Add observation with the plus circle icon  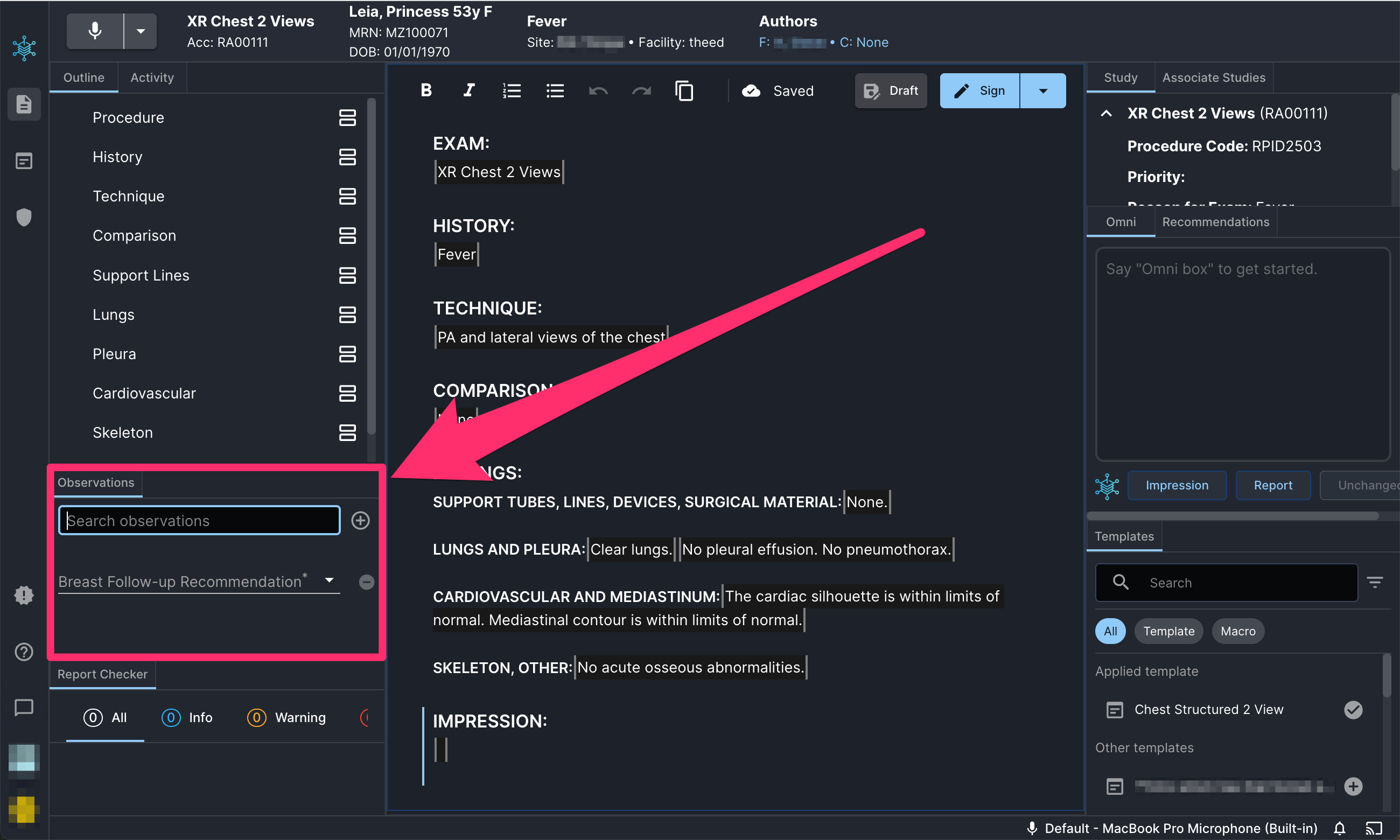point(360,521)
